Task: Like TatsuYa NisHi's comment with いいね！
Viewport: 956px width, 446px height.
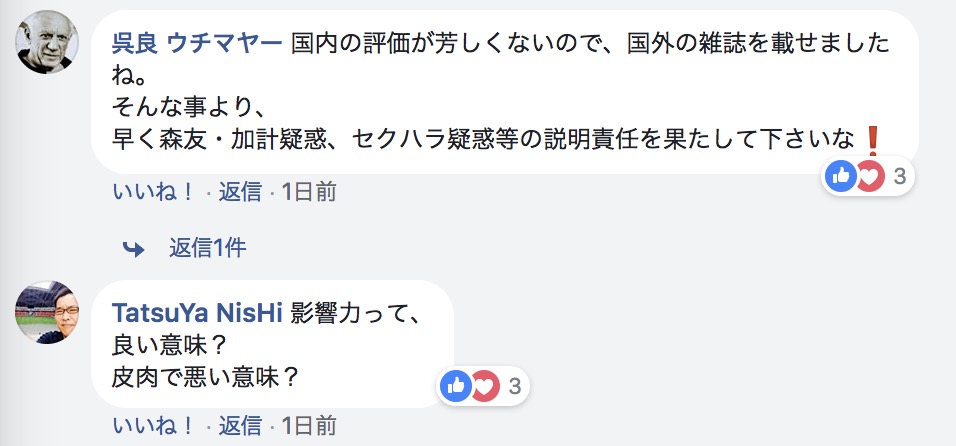Action: click(x=153, y=425)
